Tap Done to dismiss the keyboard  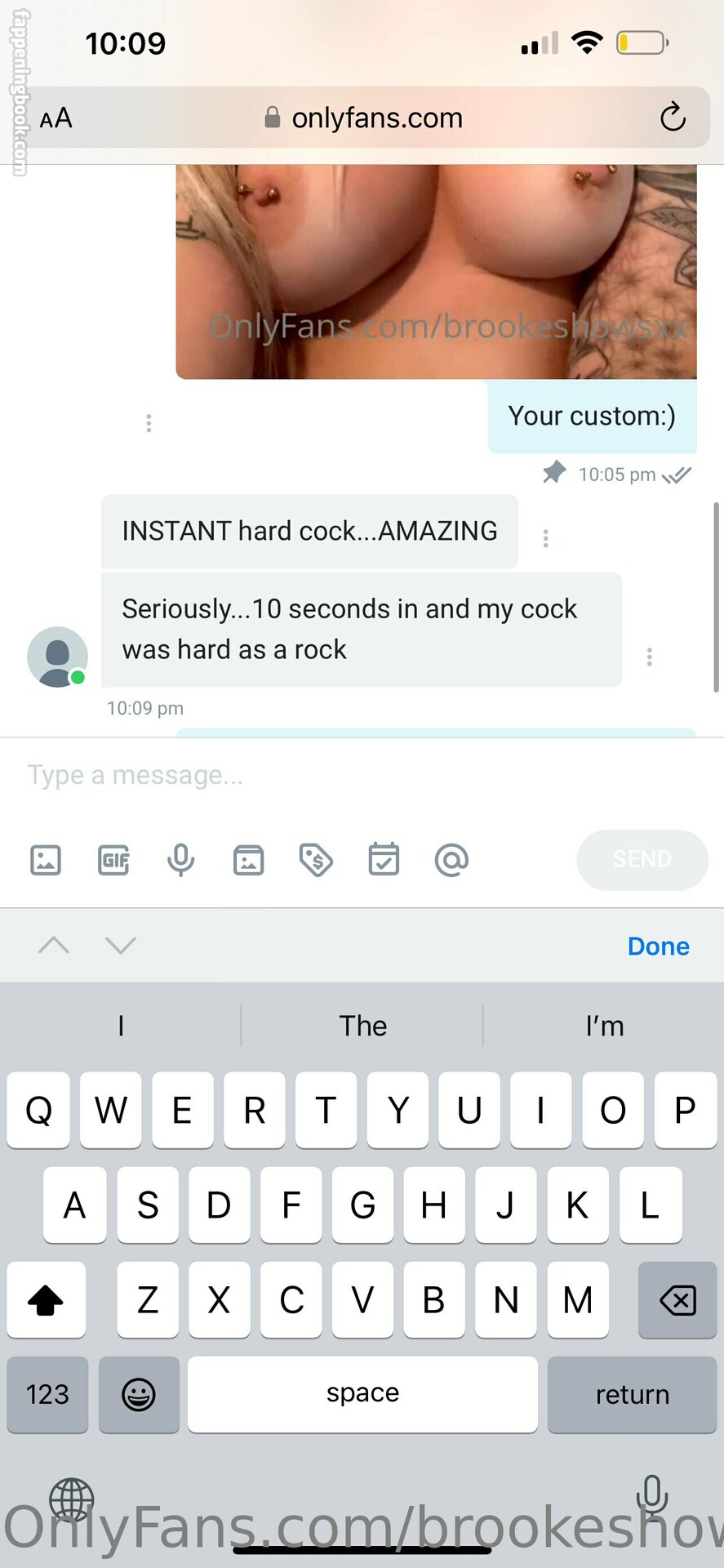pos(659,947)
